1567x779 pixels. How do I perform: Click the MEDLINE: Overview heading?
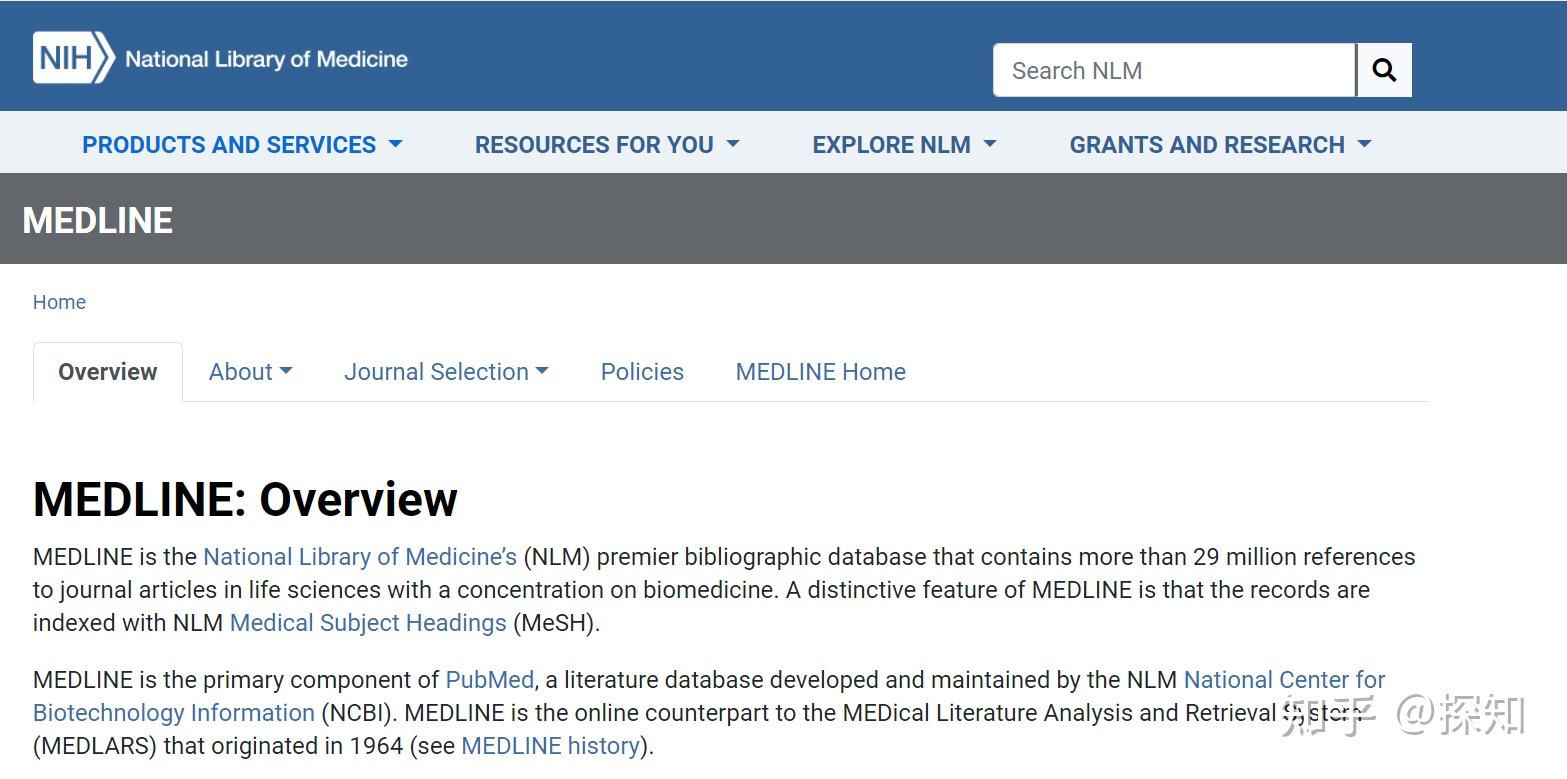(x=244, y=498)
